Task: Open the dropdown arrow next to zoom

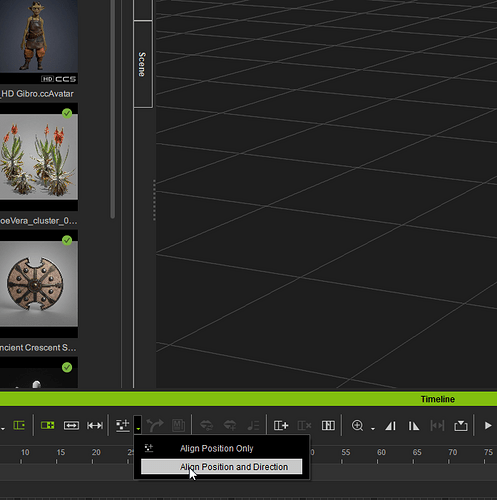Action: [373, 428]
